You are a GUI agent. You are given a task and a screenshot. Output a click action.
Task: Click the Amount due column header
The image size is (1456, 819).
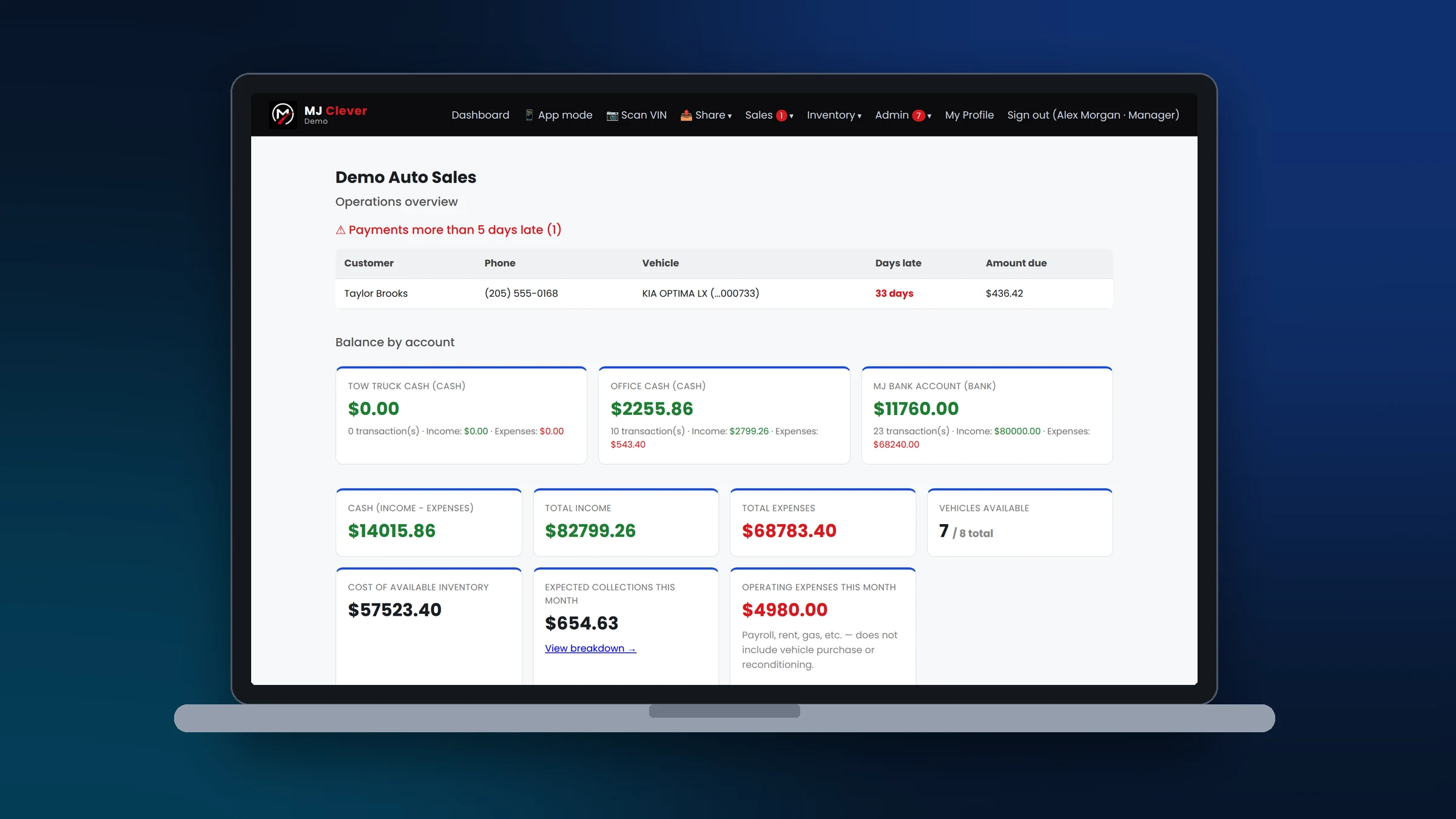point(1016,263)
